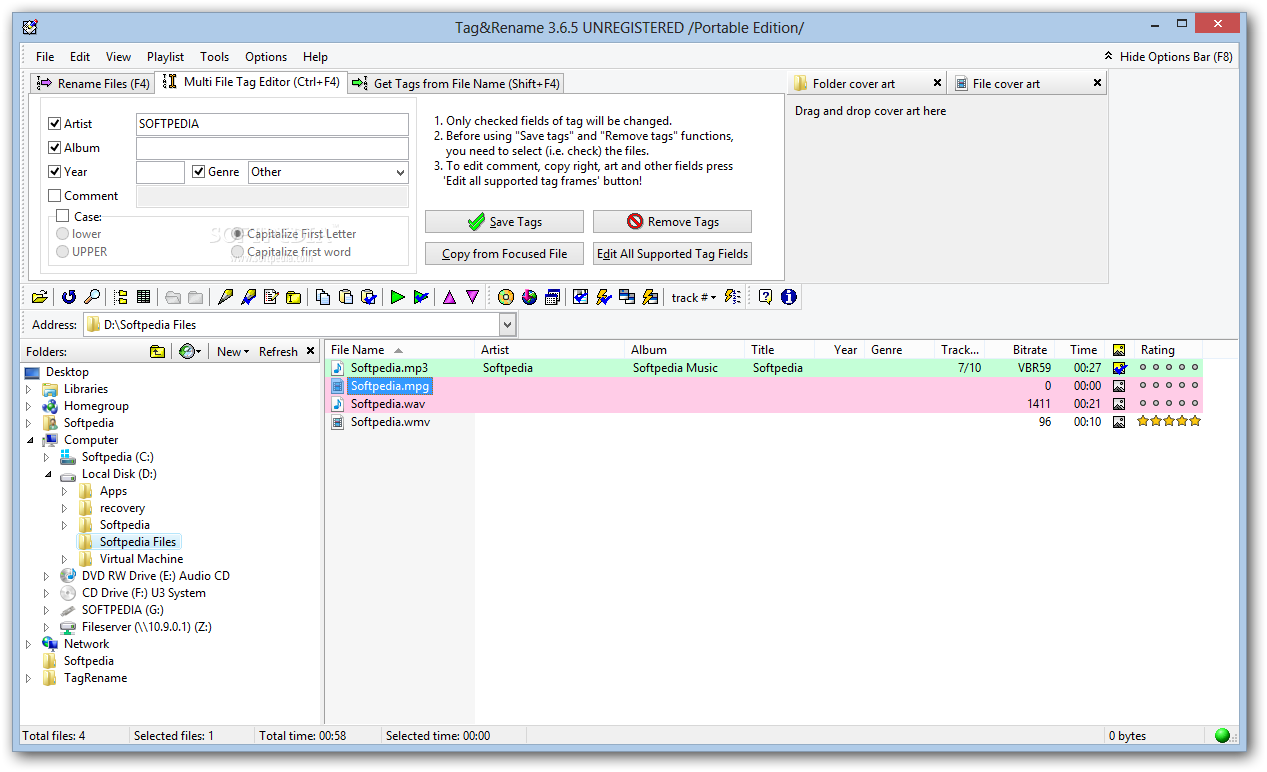Close the Folders panel with its X

tap(310, 351)
